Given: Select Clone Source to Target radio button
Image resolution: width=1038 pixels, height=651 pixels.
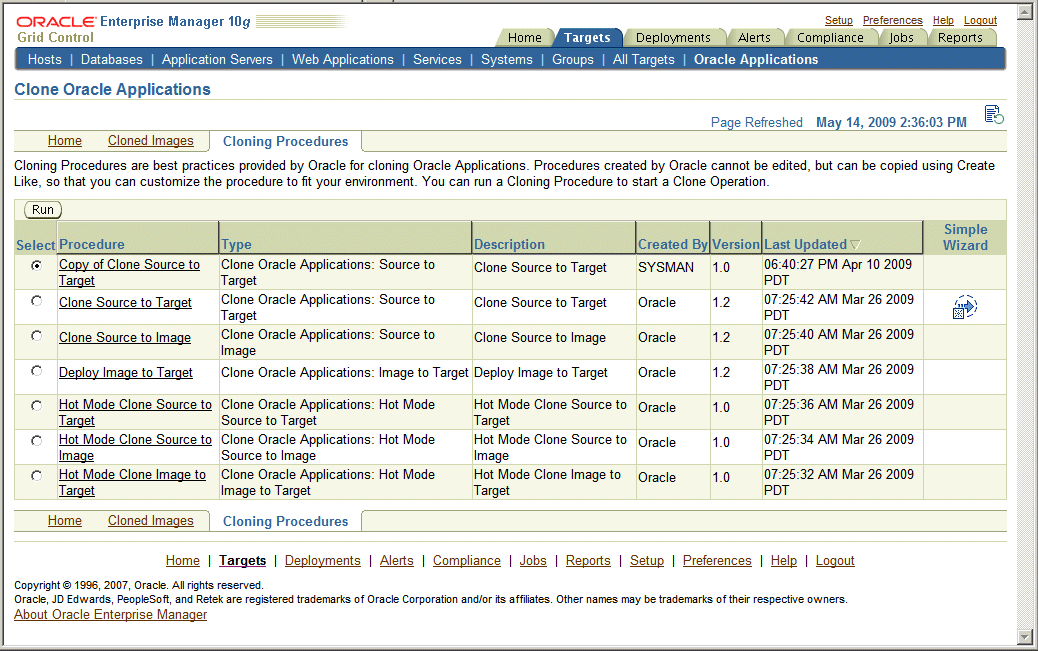Looking at the screenshot, I should point(36,301).
